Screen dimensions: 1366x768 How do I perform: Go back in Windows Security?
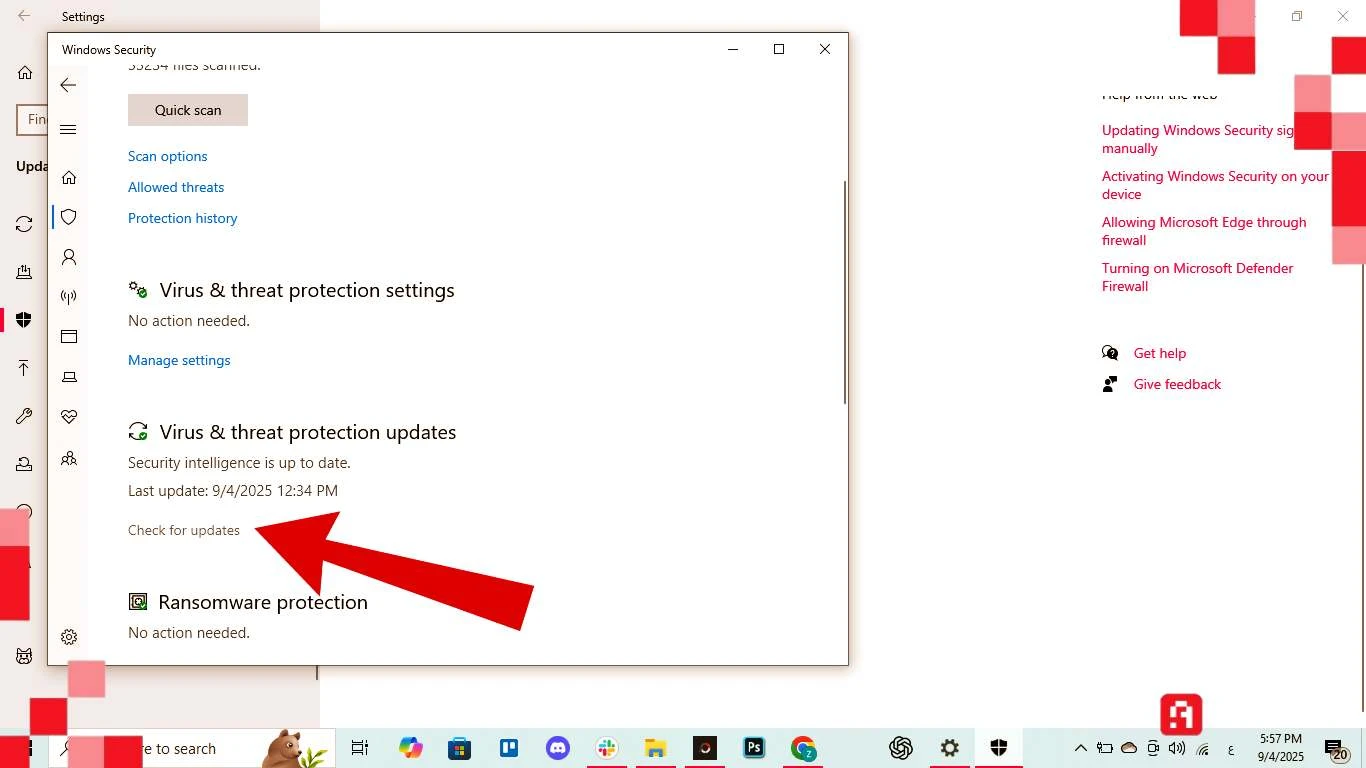tap(68, 85)
